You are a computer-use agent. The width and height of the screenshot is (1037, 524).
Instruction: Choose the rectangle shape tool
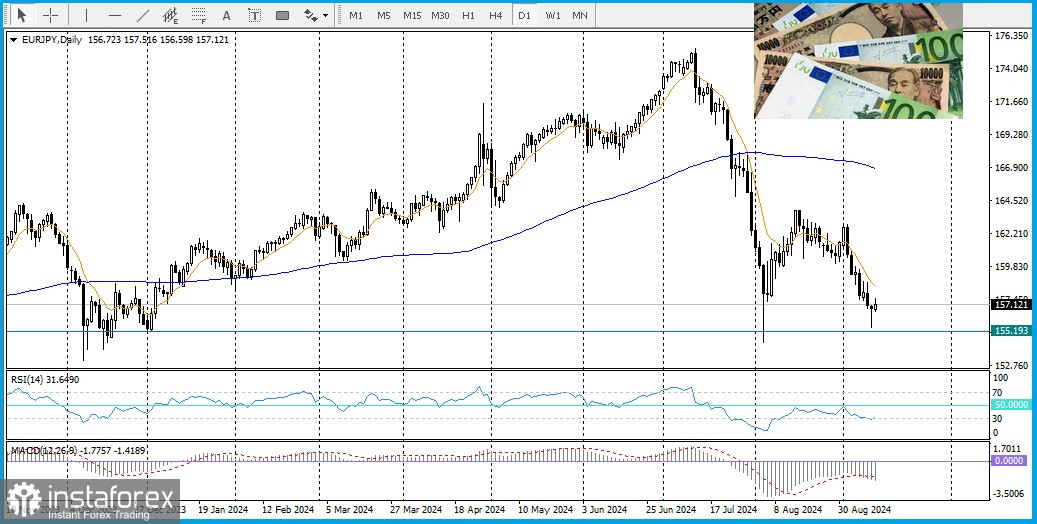pyautogui.click(x=282, y=15)
